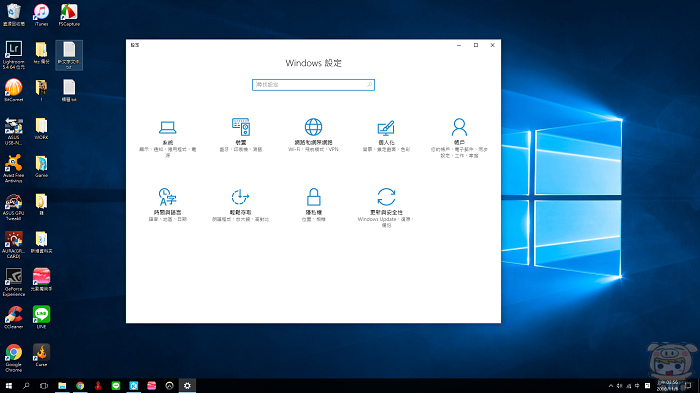Image resolution: width=700 pixels, height=393 pixels.
Task: Open the Ease of Access category
Action: [241, 205]
